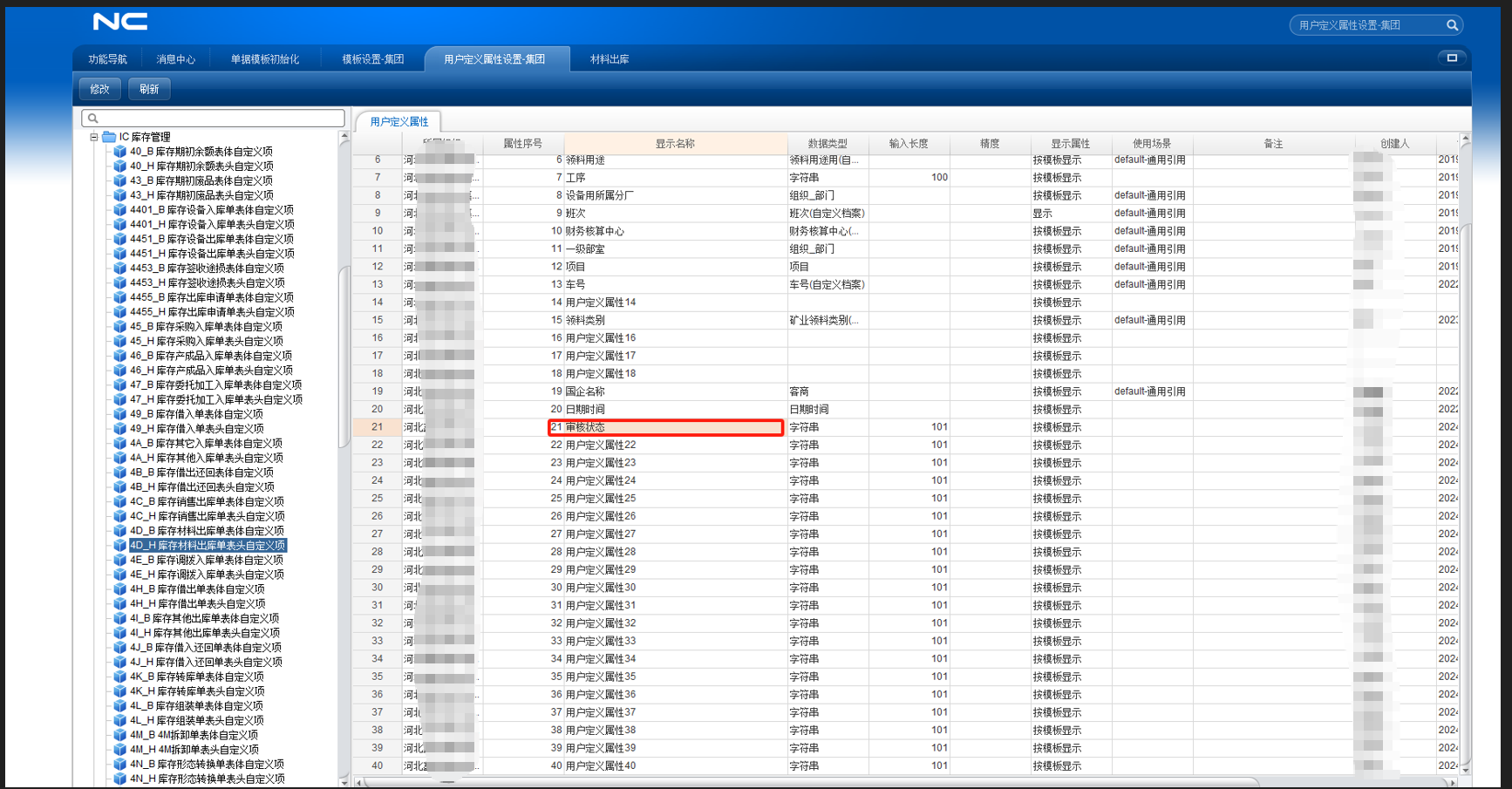This screenshot has width=1512, height=789.
Task: Switch to the 材料出库 tab
Action: click(x=610, y=59)
